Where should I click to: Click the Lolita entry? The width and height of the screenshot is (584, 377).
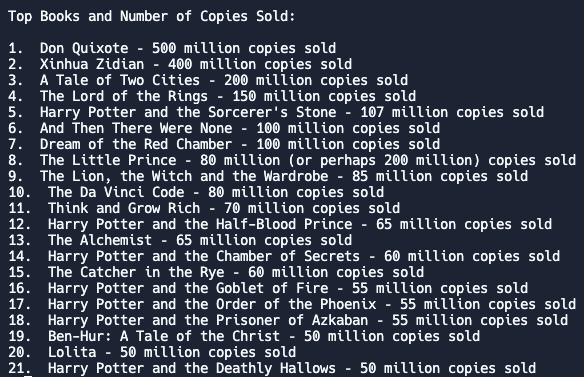pos(152,353)
